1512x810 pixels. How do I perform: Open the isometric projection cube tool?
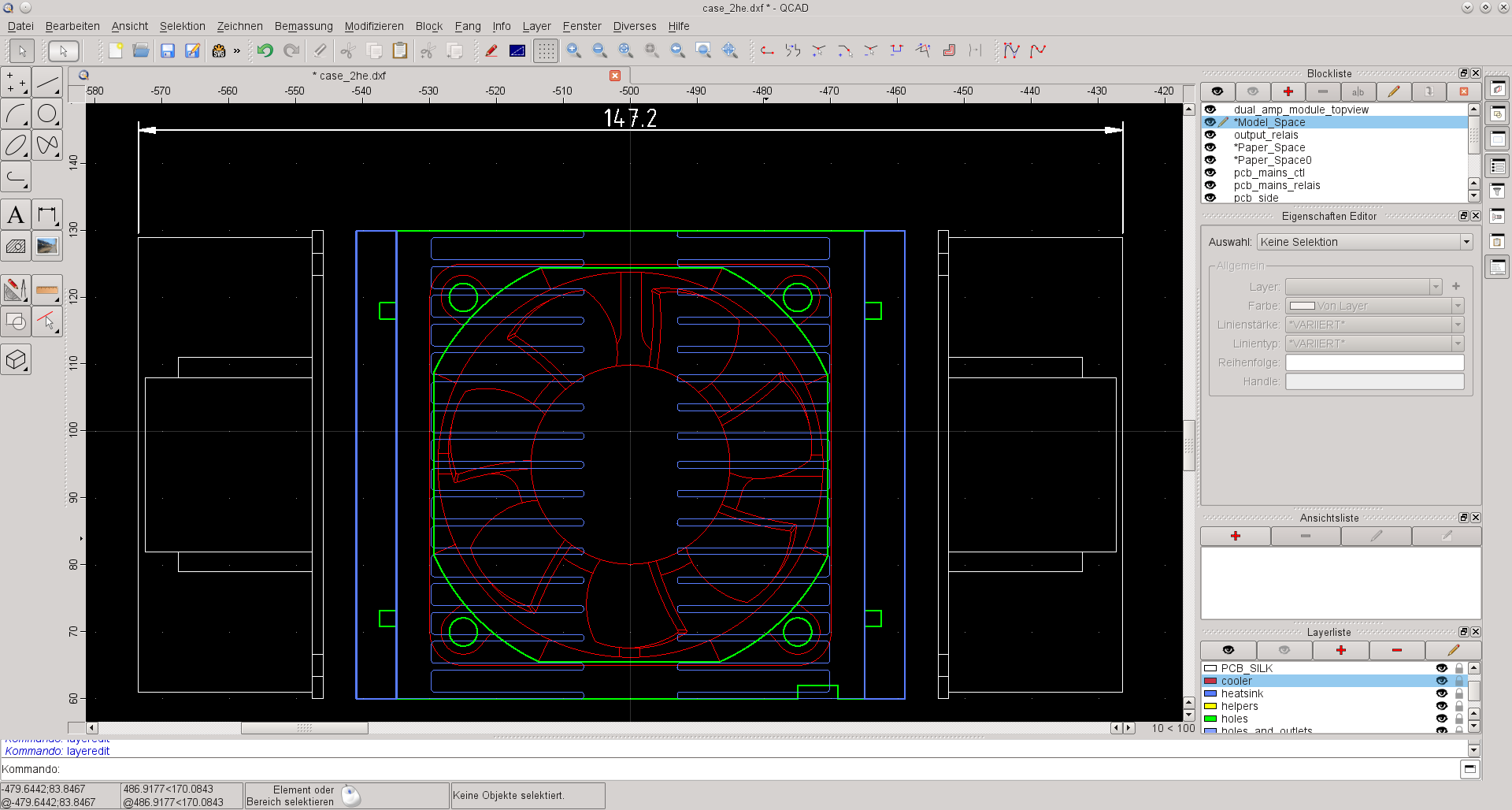[x=16, y=359]
